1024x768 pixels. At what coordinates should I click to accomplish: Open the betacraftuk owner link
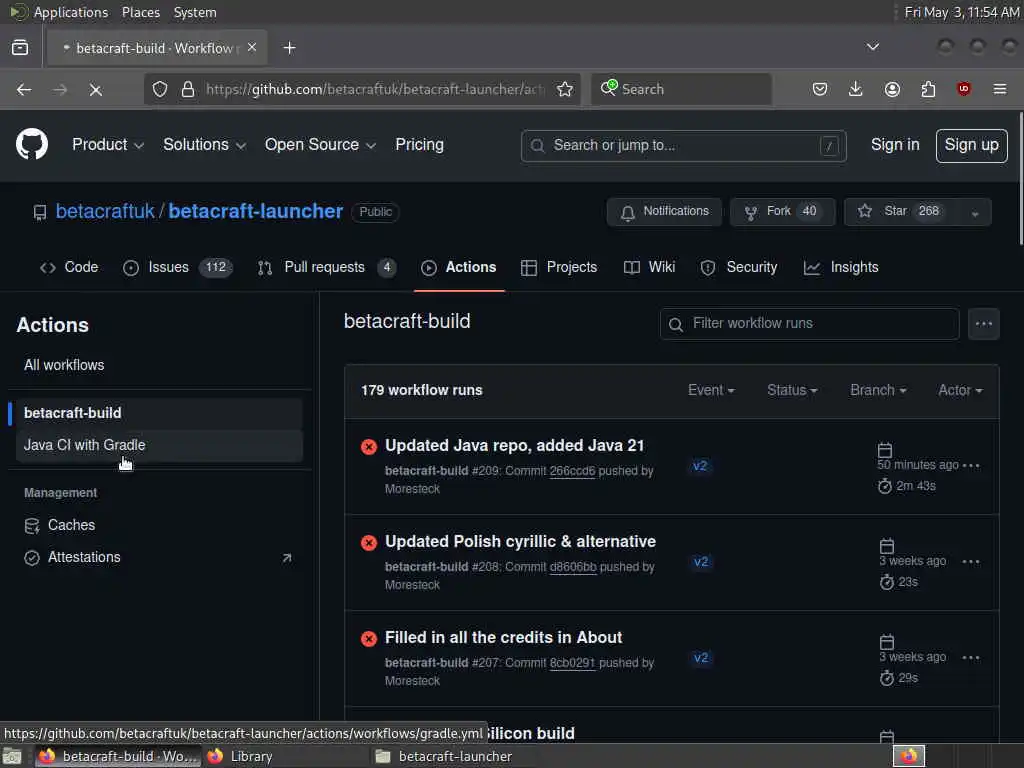click(105, 212)
